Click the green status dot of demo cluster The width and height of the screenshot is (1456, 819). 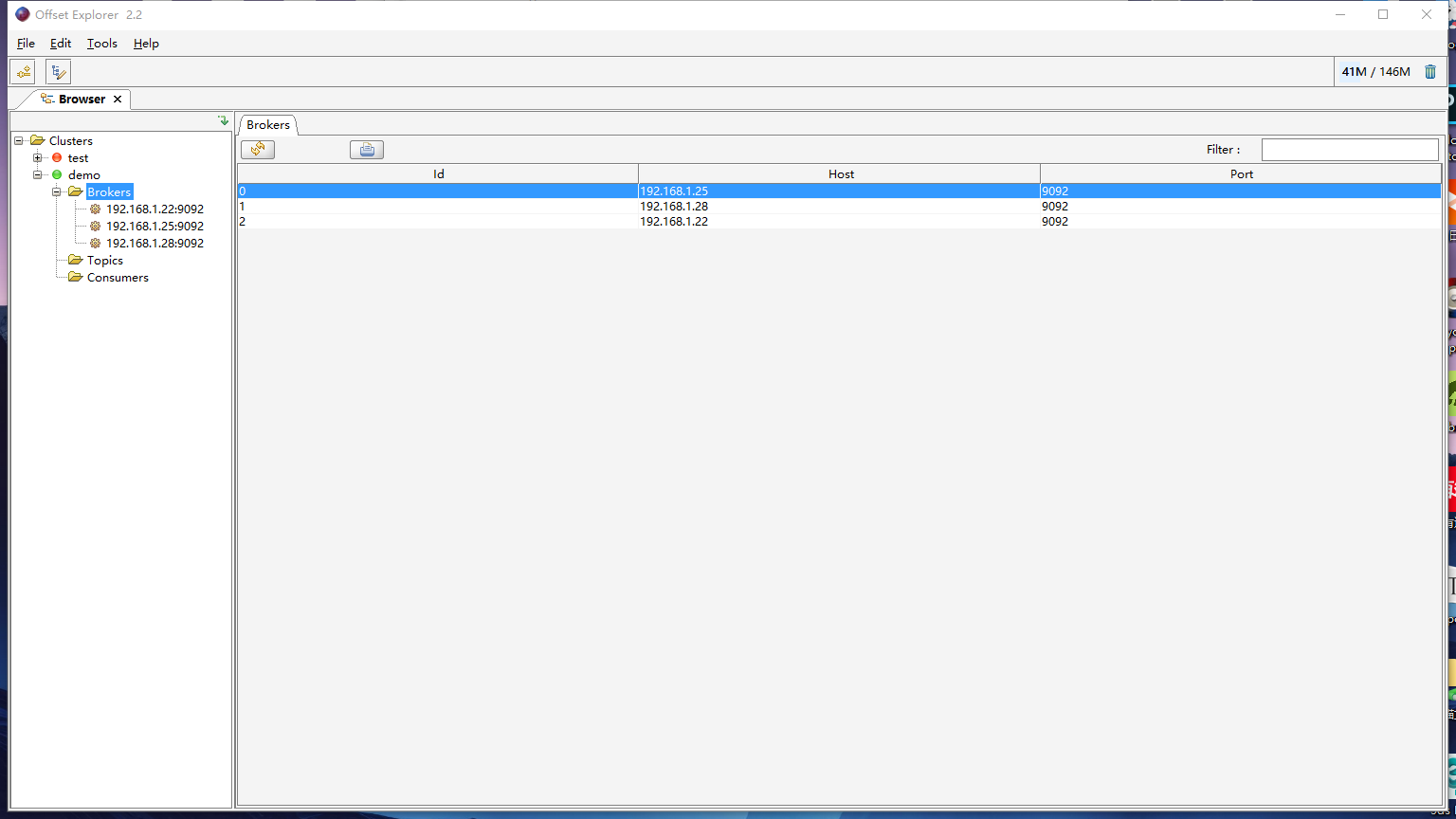click(x=57, y=175)
